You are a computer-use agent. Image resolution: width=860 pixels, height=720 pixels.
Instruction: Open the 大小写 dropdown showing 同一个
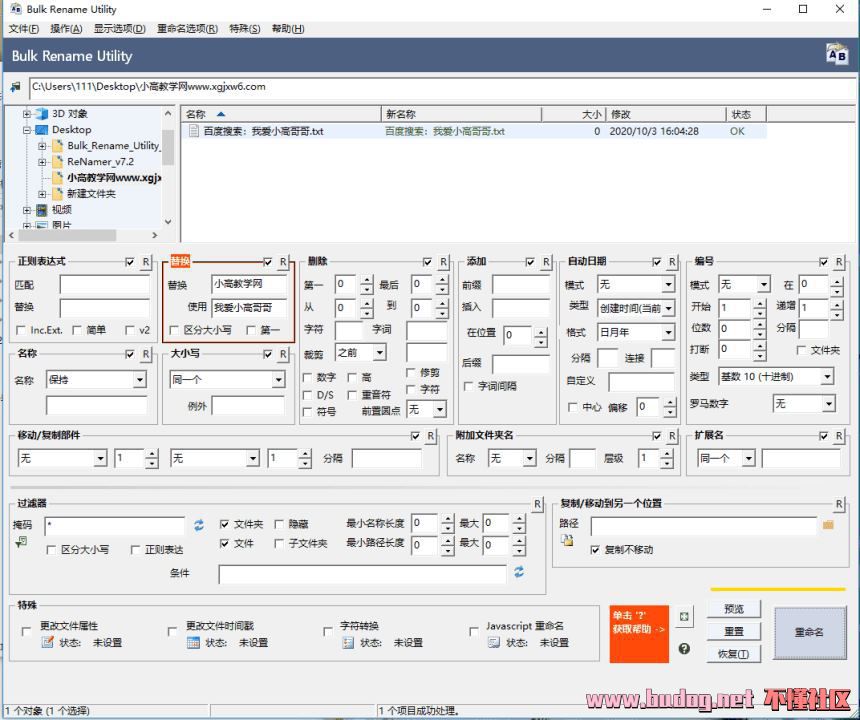point(278,379)
